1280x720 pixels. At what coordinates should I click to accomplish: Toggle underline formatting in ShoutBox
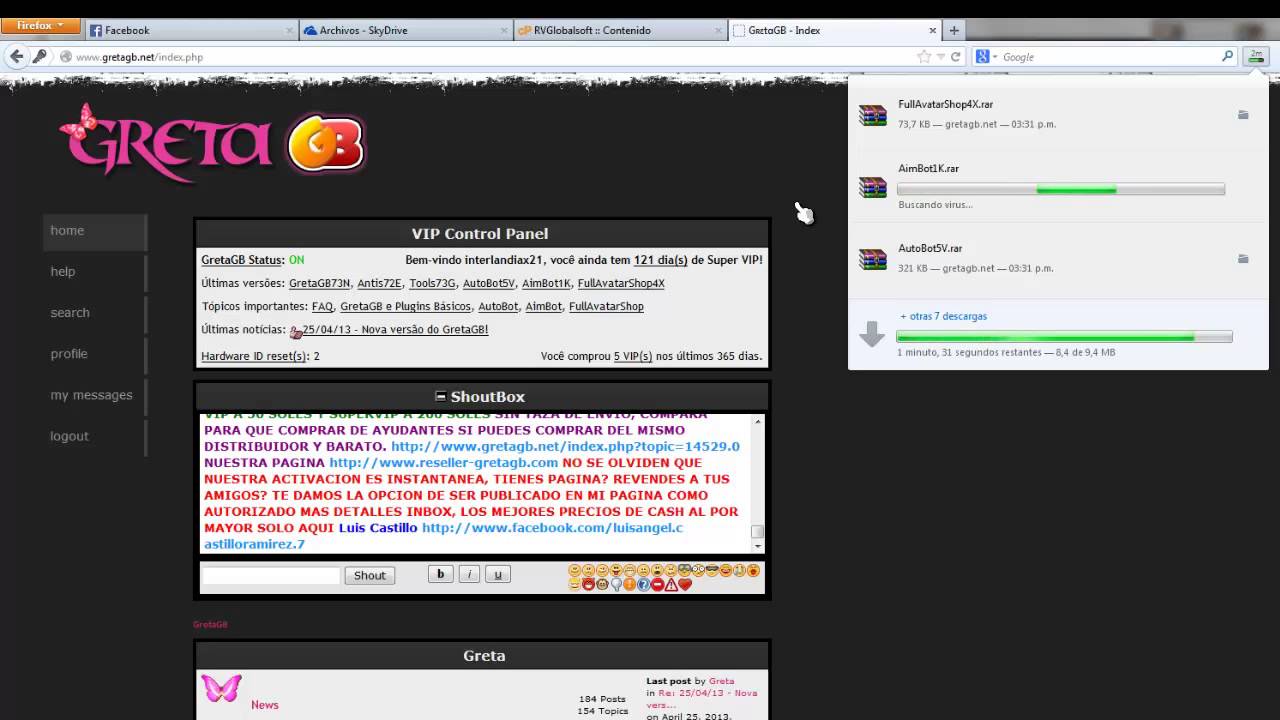point(498,574)
